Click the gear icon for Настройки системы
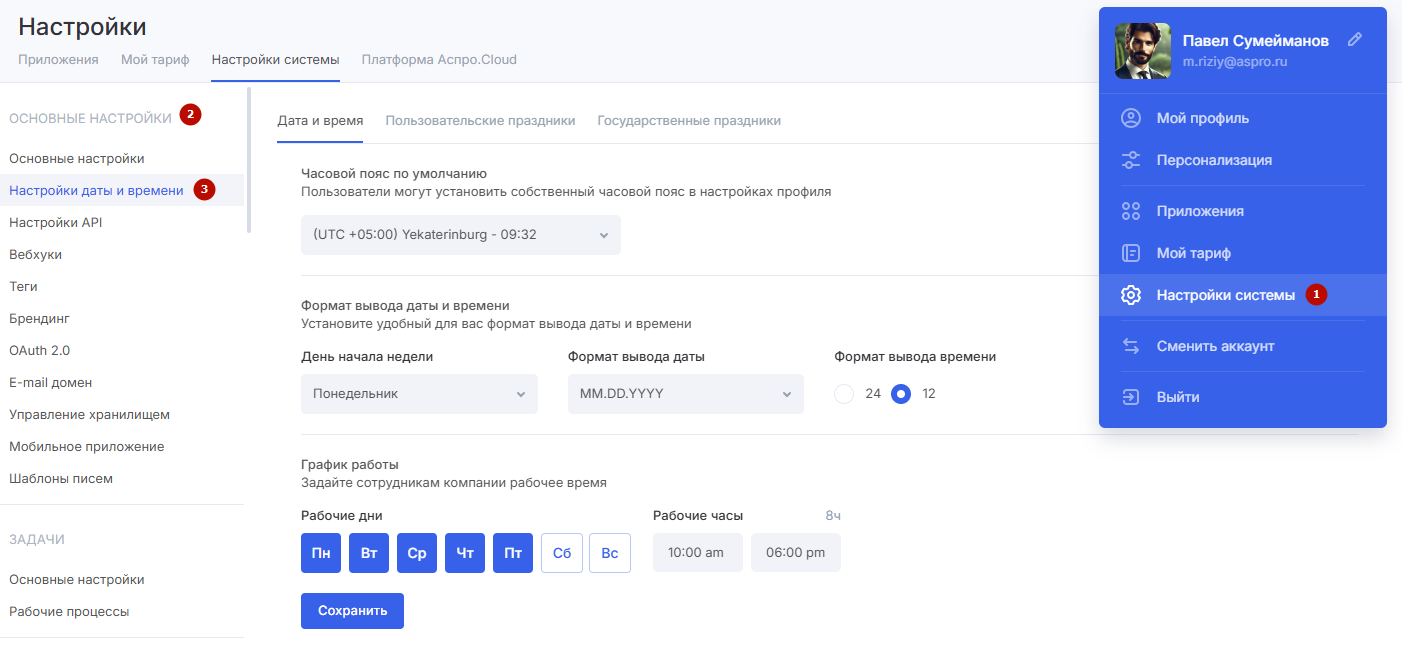The image size is (1402, 648). click(x=1131, y=295)
